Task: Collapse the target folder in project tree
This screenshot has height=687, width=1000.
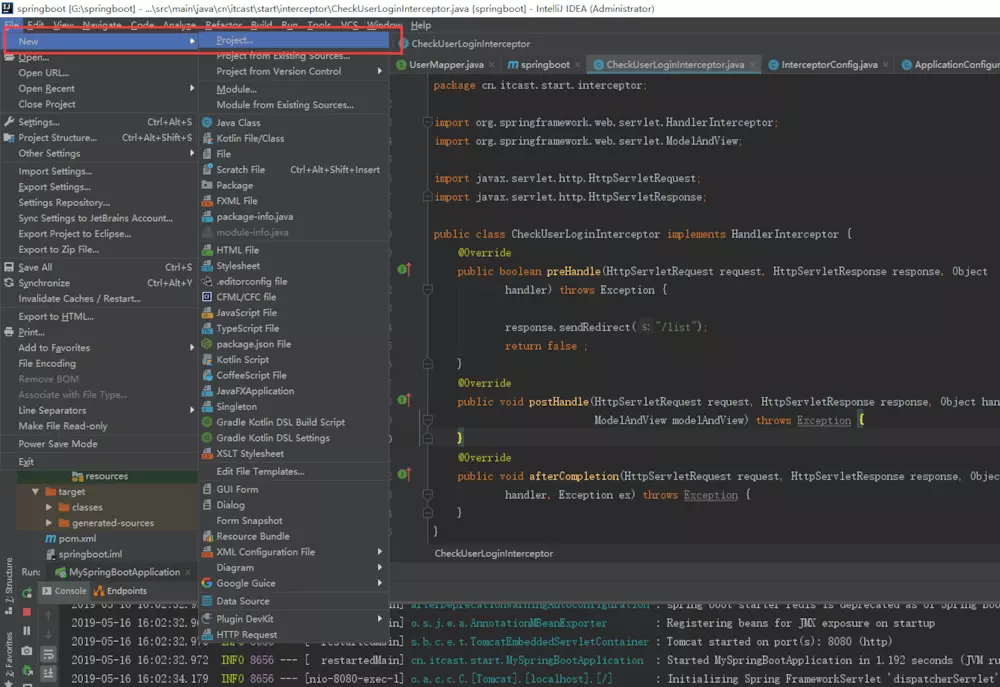Action: (x=35, y=492)
